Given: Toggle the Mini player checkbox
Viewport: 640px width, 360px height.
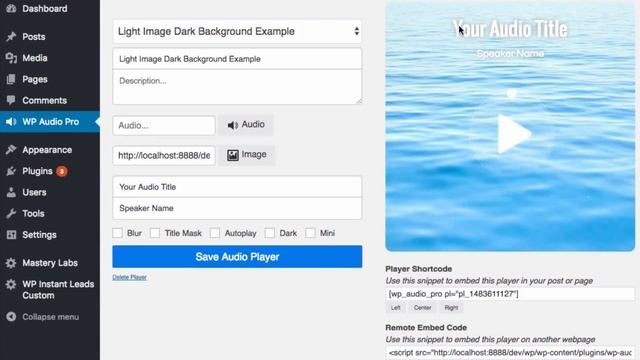Looking at the screenshot, I should [310, 233].
